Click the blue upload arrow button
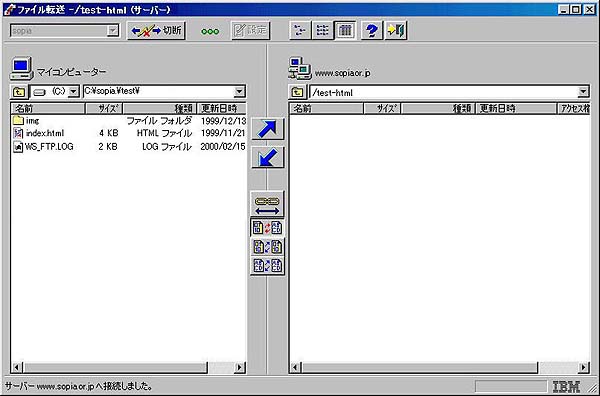Viewport: 600px width, 396px height. pos(267,129)
